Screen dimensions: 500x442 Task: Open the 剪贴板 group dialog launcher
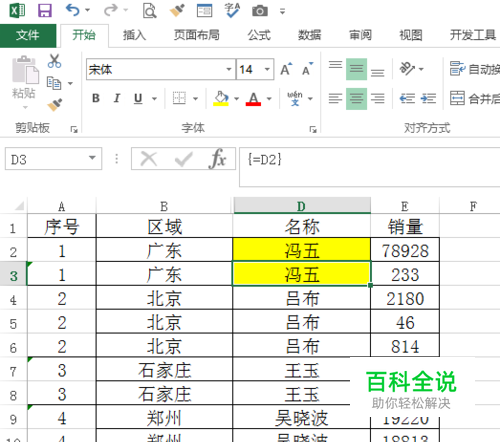point(74,129)
